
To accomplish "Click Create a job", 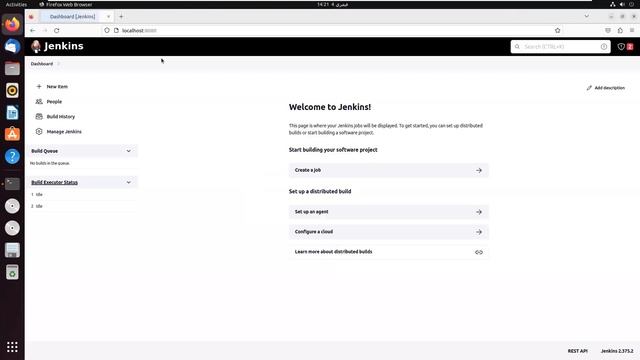I will [x=389, y=170].
